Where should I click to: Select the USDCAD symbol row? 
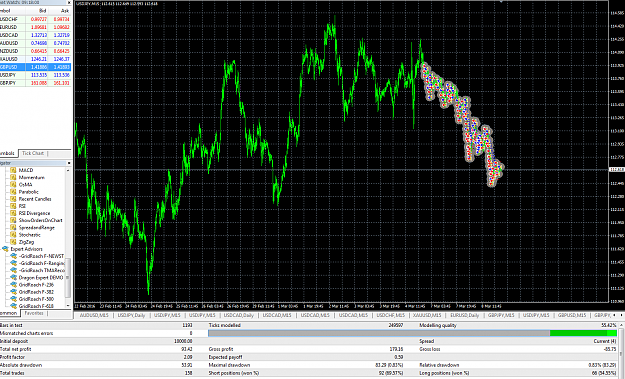[35, 35]
